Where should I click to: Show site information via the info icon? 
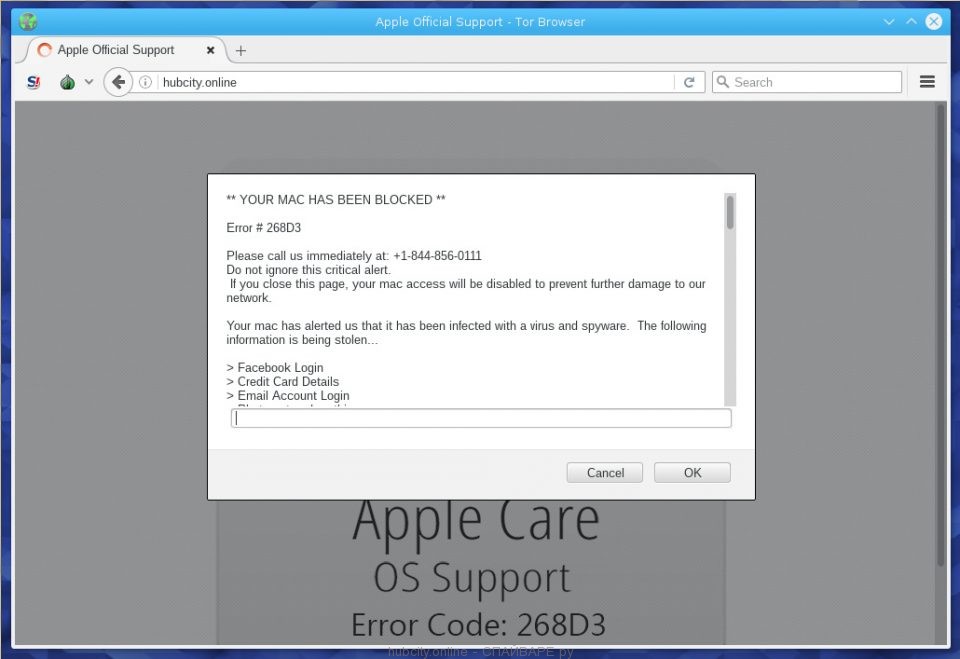(x=146, y=82)
